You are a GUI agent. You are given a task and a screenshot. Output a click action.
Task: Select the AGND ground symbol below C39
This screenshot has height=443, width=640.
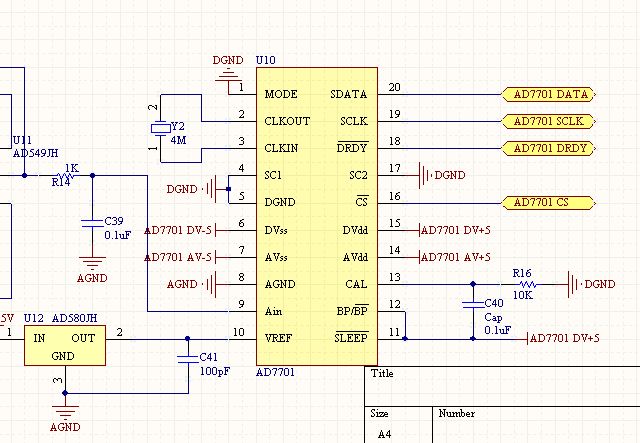[92, 263]
